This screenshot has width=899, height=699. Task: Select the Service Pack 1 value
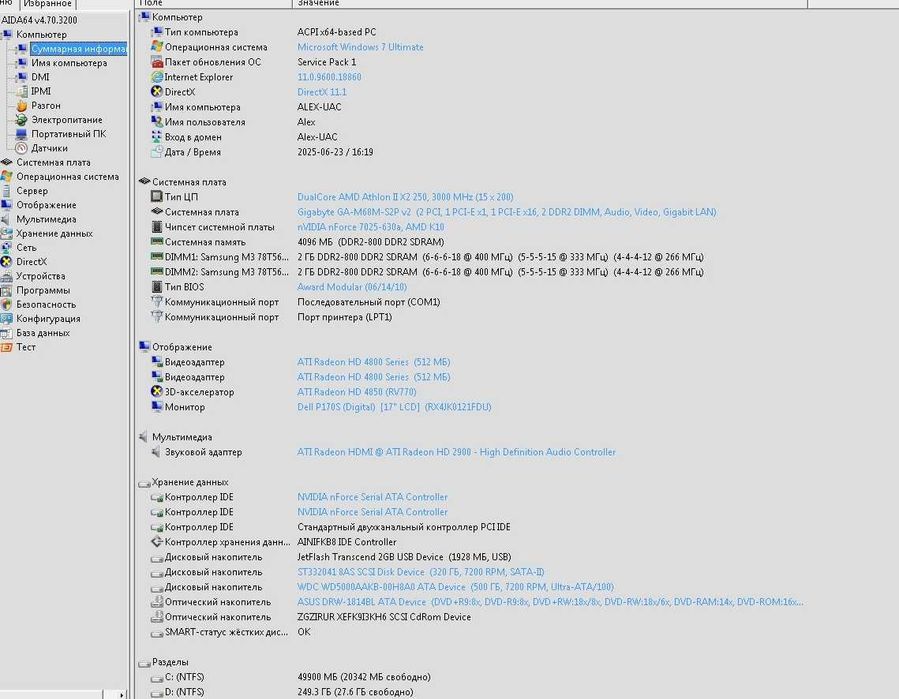[326, 62]
